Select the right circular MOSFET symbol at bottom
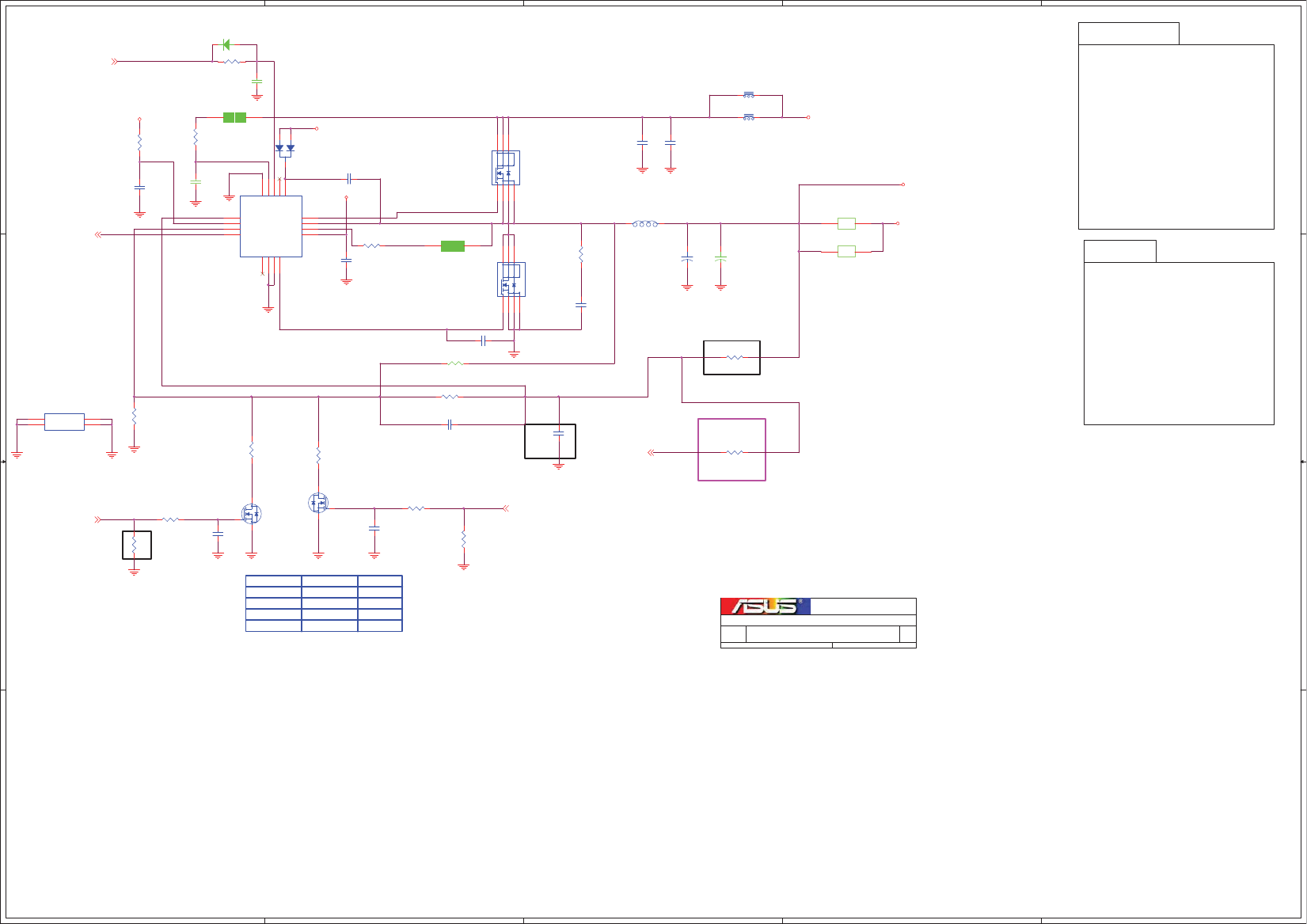 pyautogui.click(x=318, y=503)
